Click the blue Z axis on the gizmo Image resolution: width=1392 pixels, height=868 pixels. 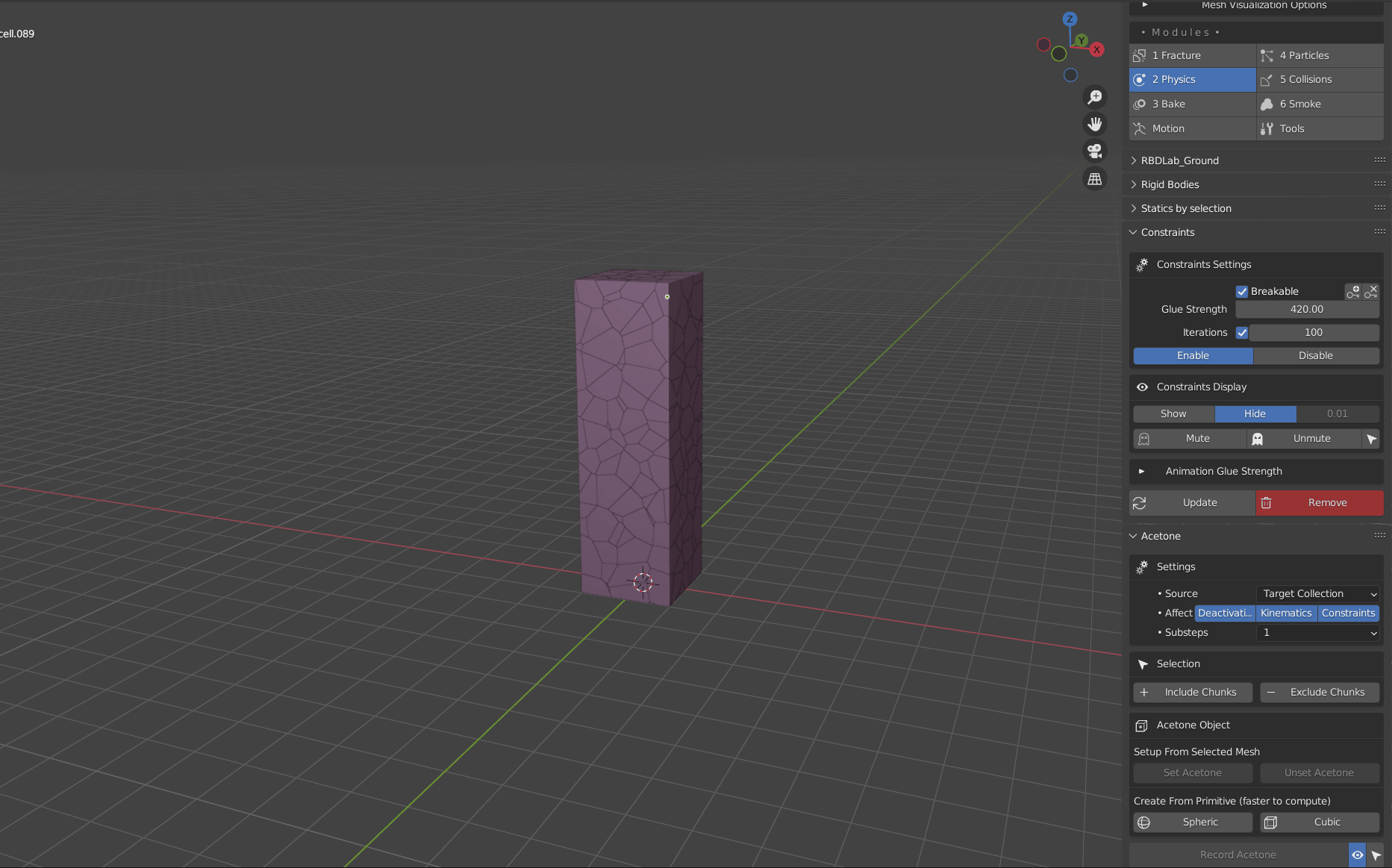(1070, 19)
